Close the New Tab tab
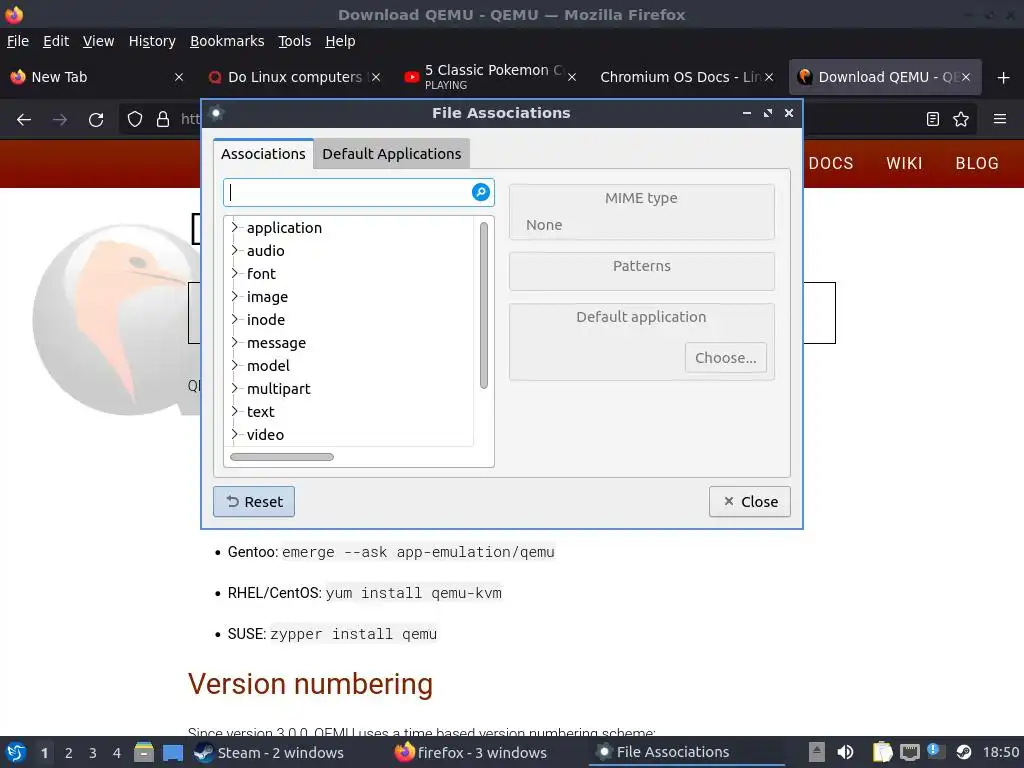 179,77
